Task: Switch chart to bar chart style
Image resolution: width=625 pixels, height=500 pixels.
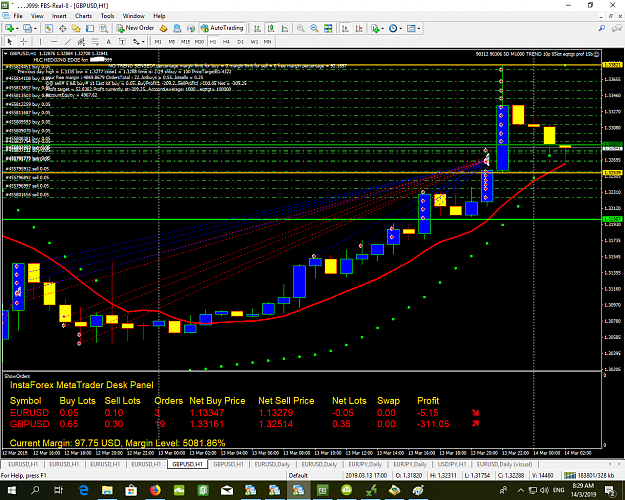Action: (x=257, y=28)
